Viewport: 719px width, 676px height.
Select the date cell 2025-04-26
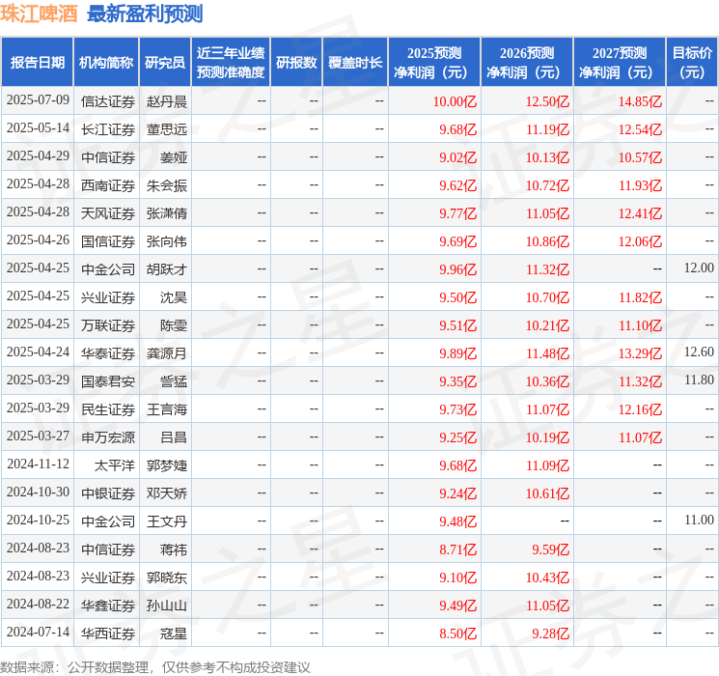click(x=38, y=240)
